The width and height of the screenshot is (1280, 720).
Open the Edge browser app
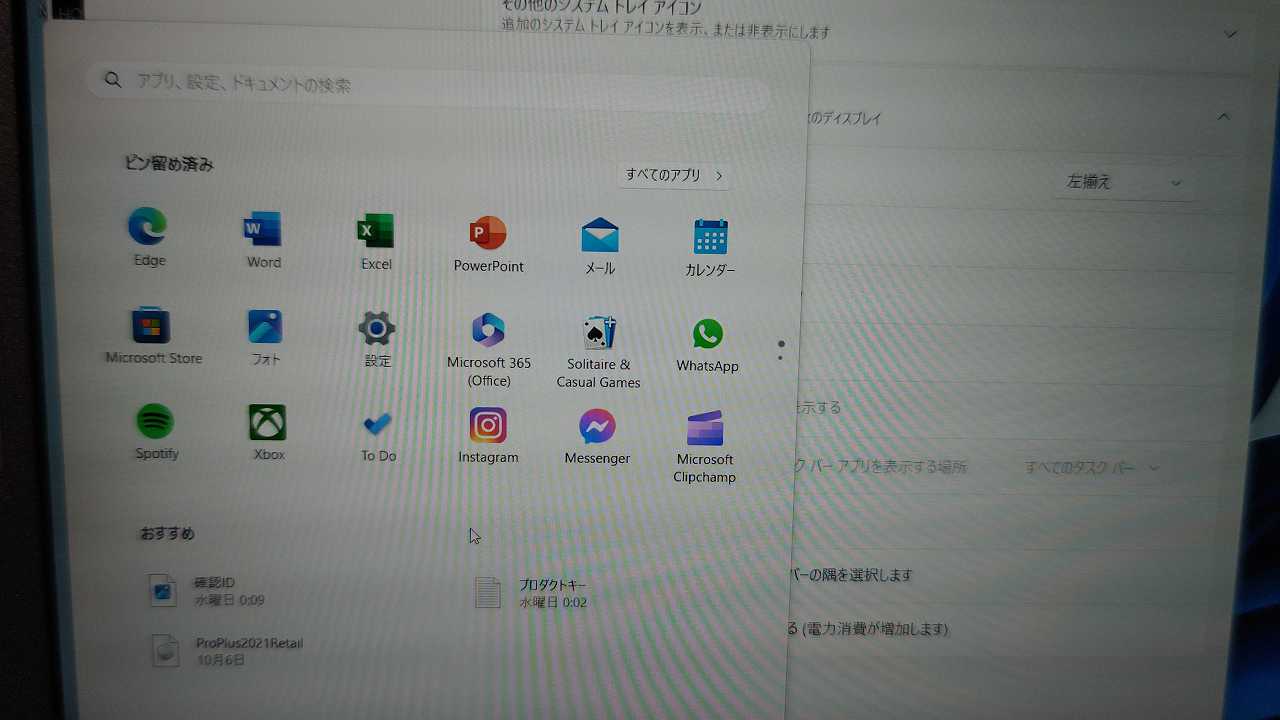coord(148,237)
